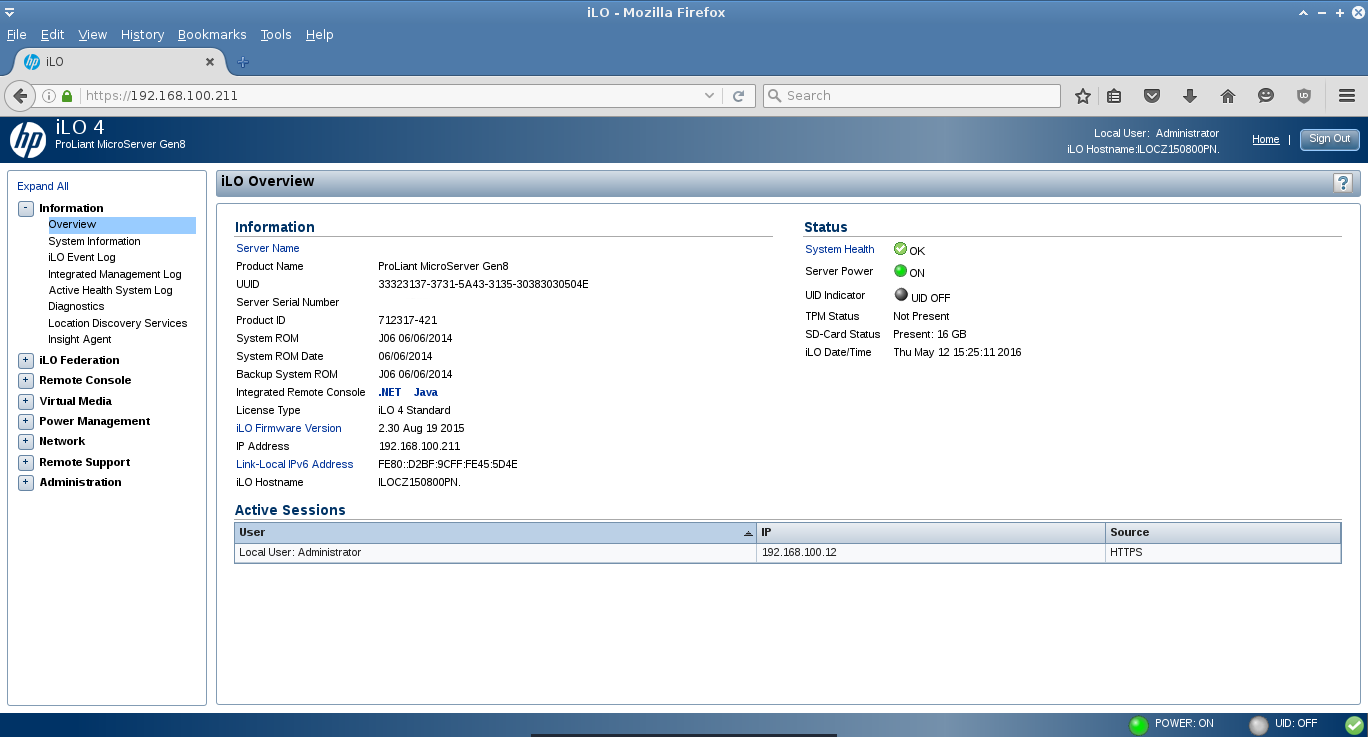Click the uBlock shield icon
The image size is (1368, 737).
[1304, 96]
